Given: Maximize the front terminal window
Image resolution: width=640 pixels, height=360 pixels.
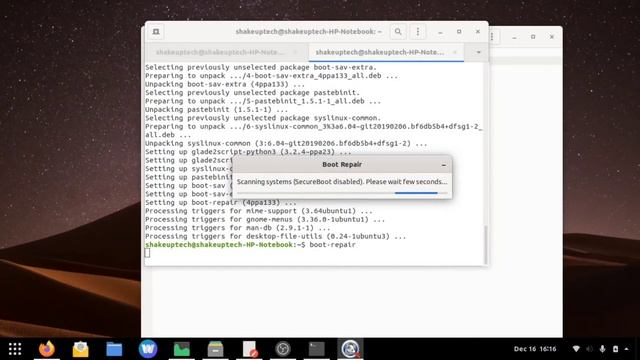Looking at the screenshot, I should pos(459,31).
